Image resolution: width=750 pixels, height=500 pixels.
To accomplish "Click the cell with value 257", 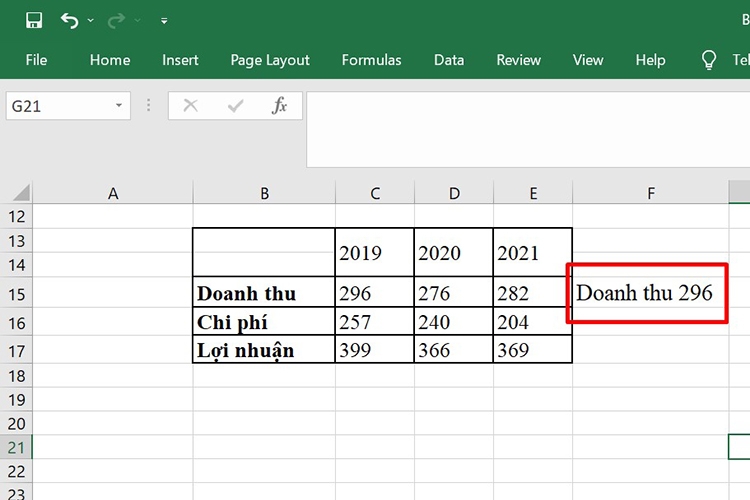I will 375,322.
